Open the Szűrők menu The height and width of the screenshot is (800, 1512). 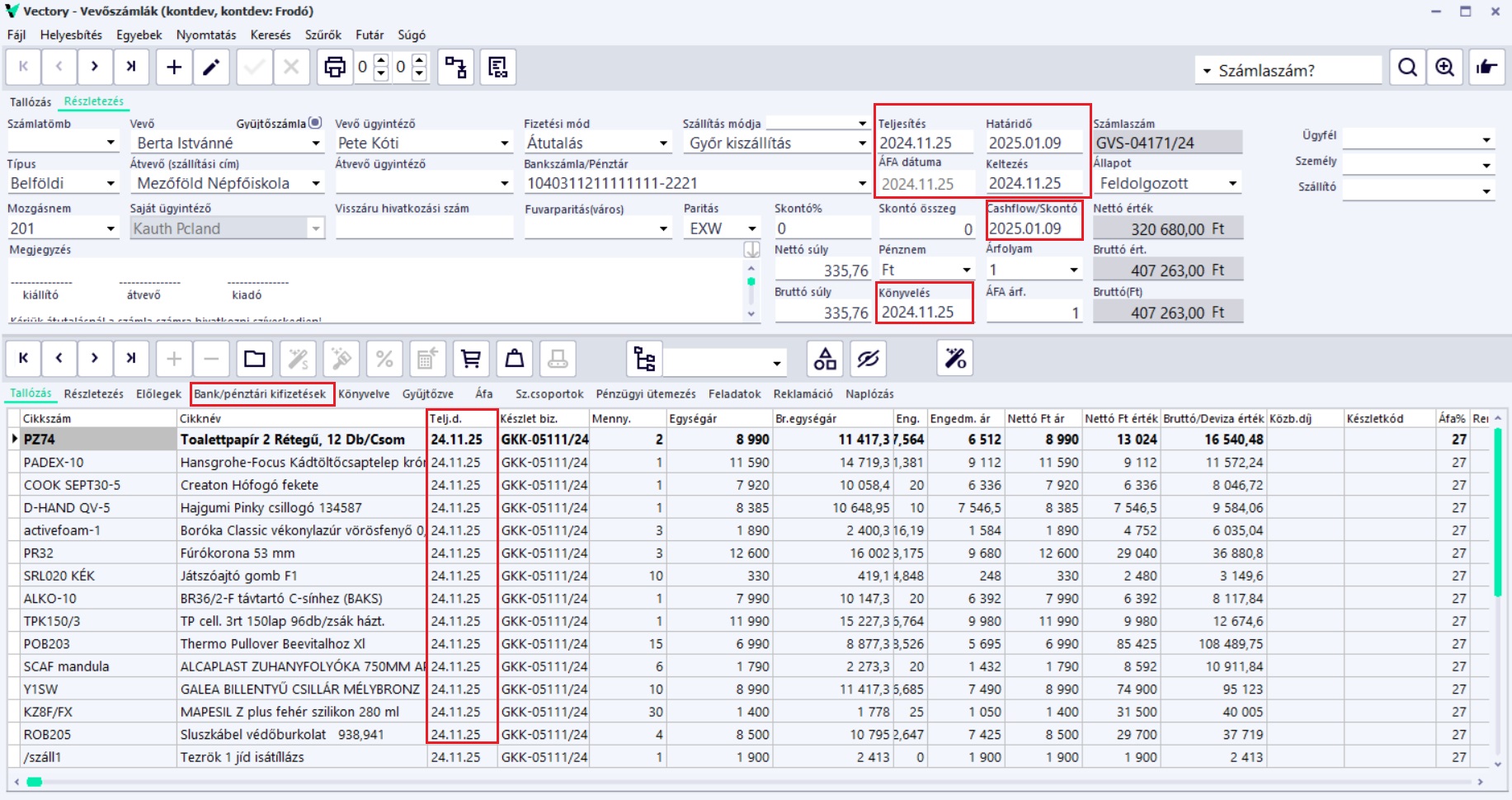pos(323,35)
